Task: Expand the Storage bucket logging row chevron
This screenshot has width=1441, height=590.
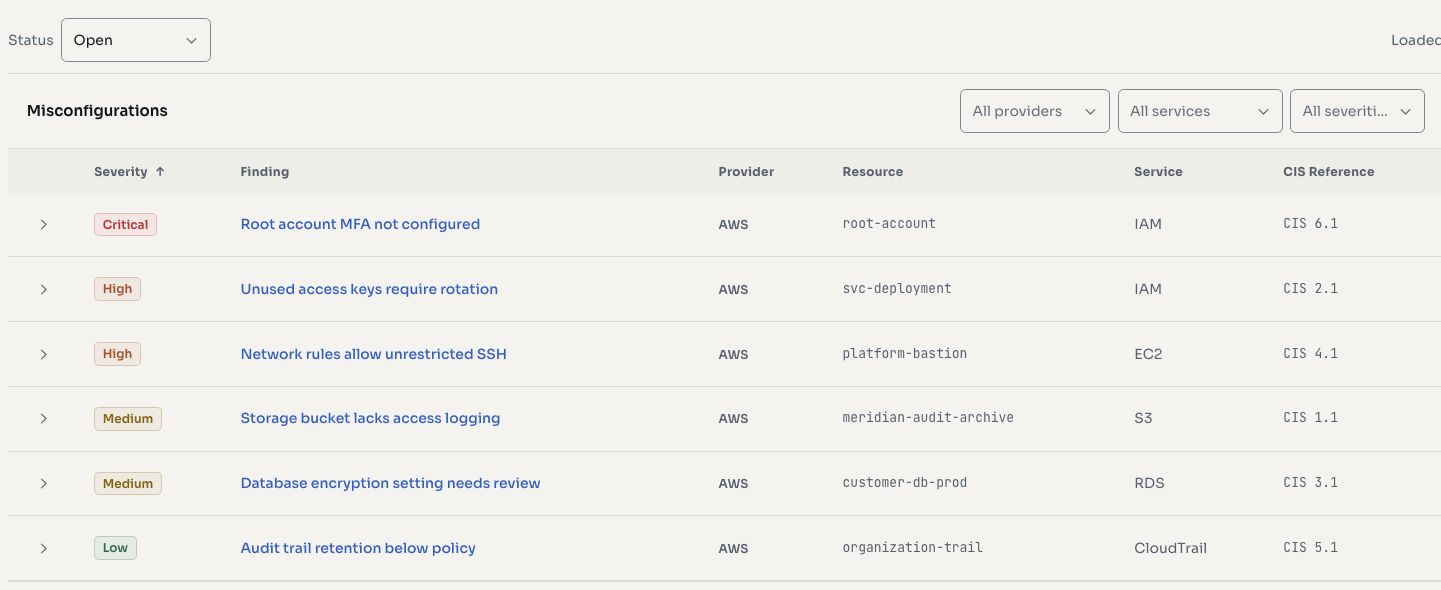Action: click(43, 418)
